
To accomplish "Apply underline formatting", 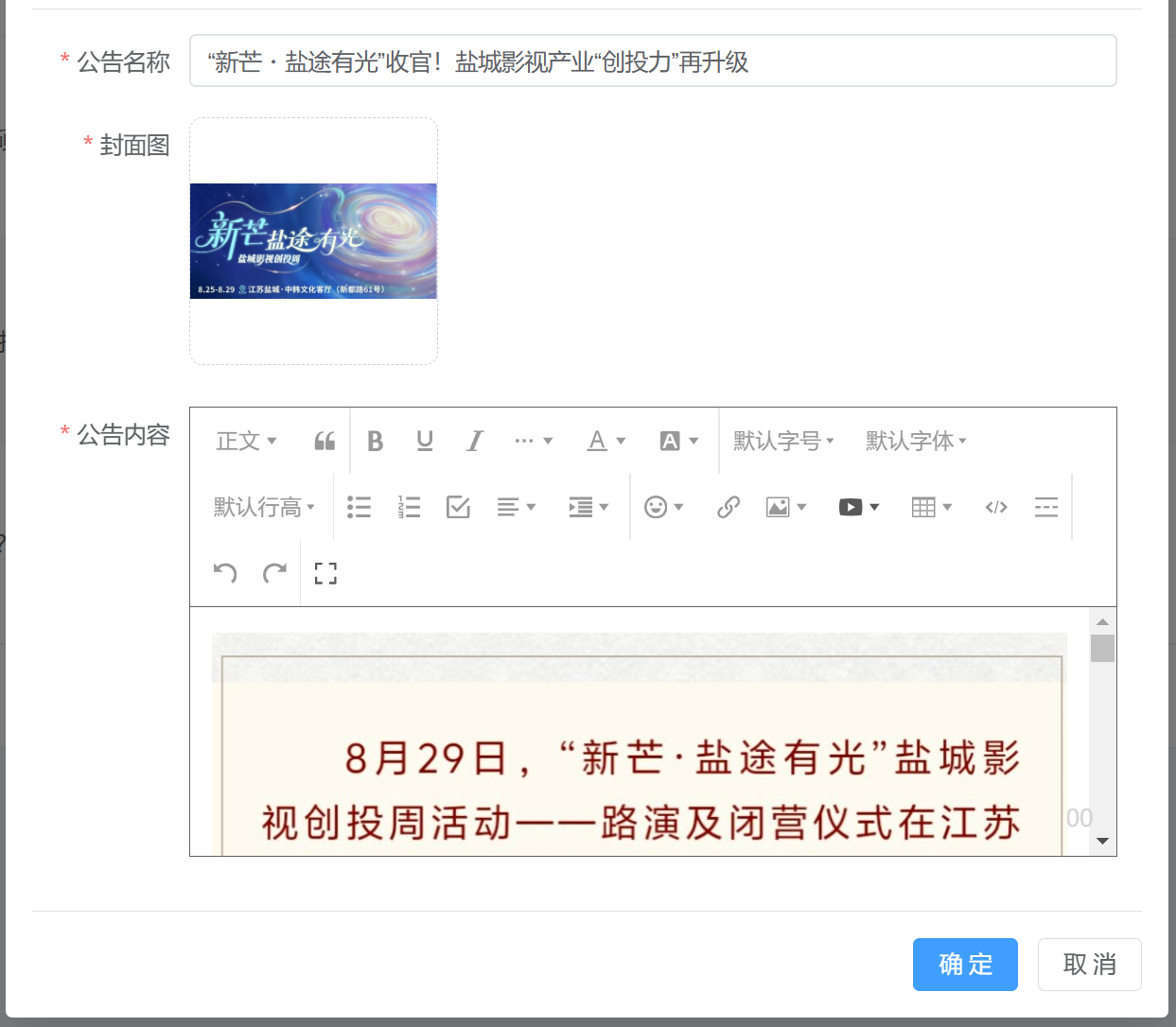I will coord(425,441).
